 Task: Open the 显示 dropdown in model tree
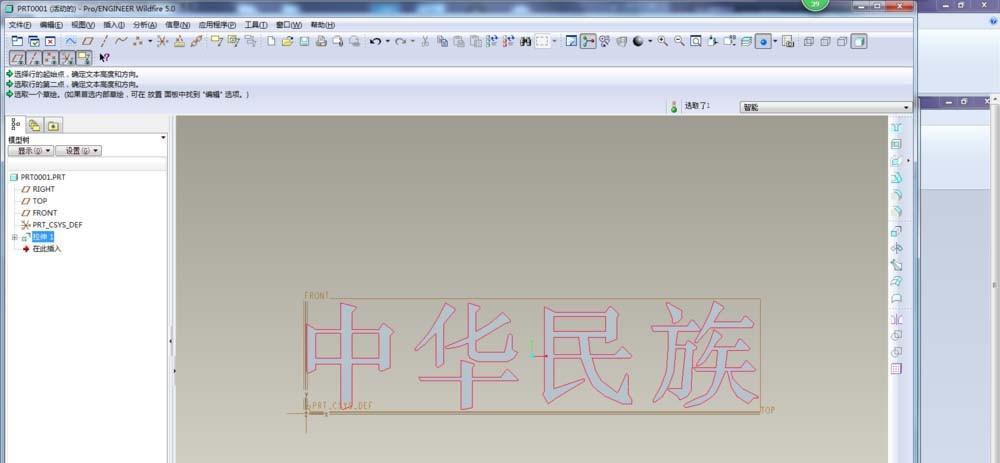(x=31, y=151)
